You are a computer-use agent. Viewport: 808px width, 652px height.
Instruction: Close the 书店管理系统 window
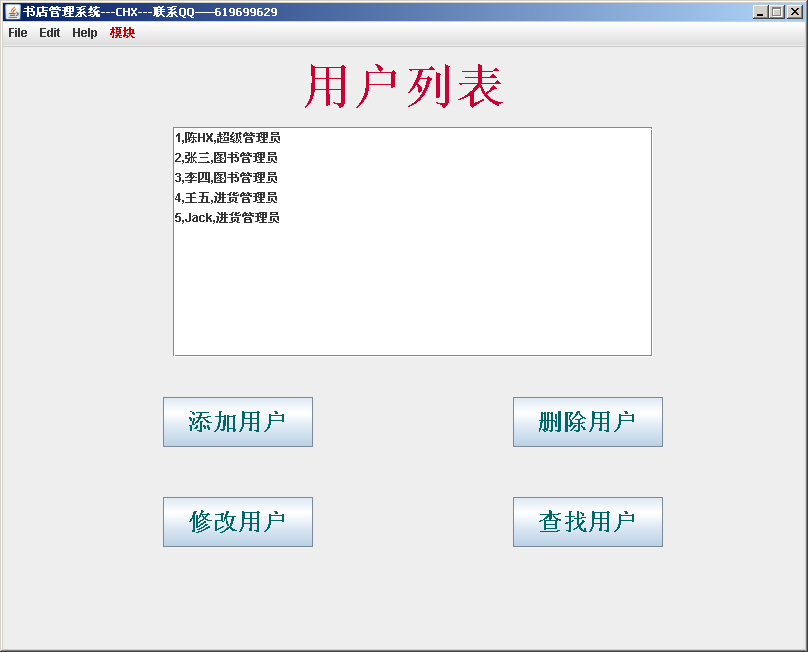click(x=795, y=12)
